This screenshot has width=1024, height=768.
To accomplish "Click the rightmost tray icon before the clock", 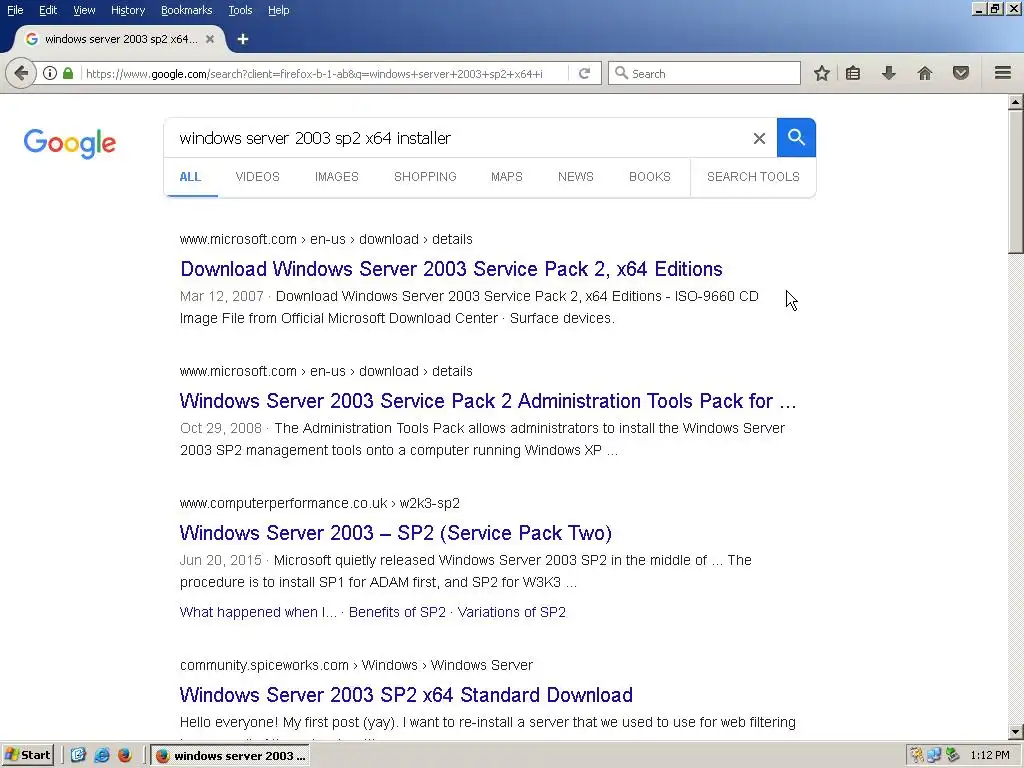I will [x=953, y=756].
